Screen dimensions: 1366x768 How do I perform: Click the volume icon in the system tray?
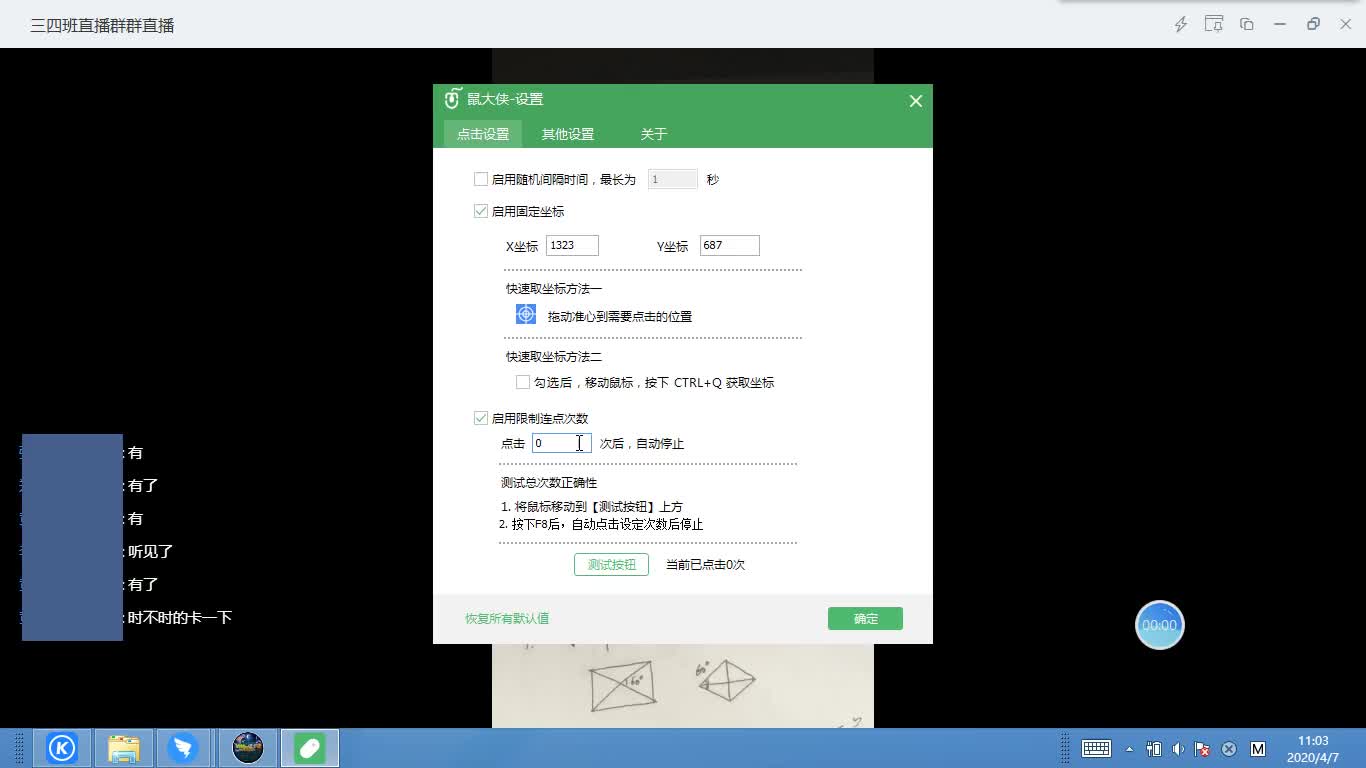click(1178, 748)
